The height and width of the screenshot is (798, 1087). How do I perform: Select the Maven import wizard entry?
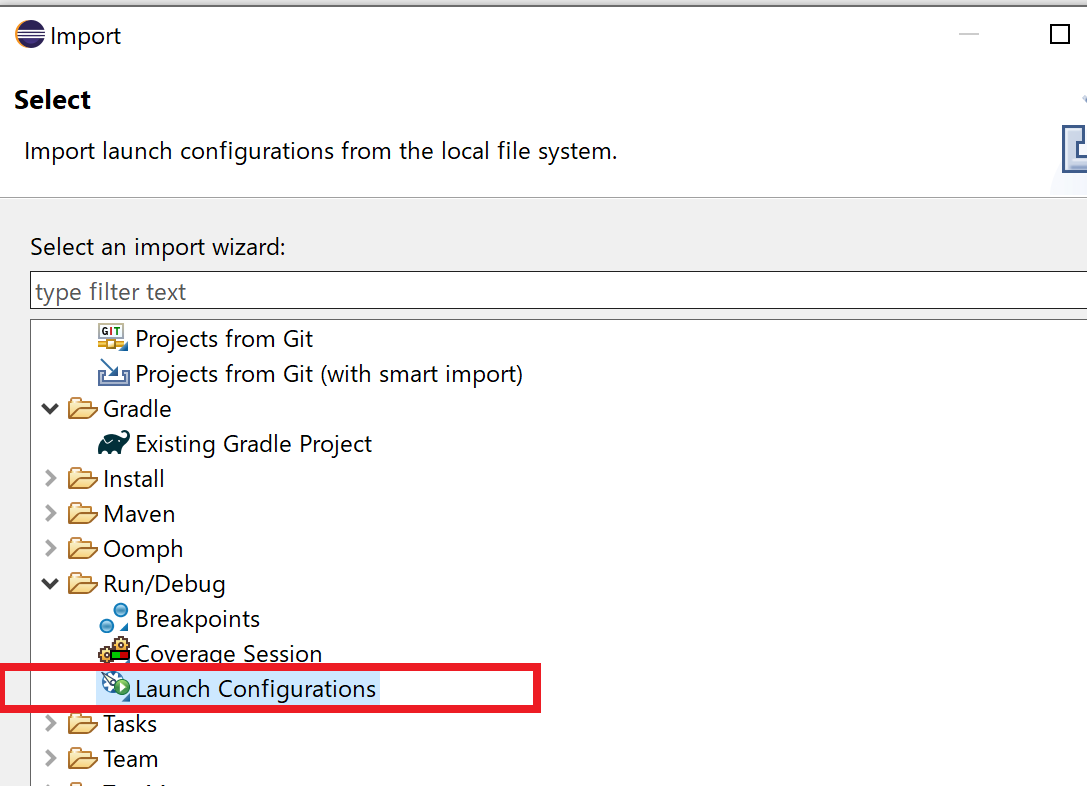[x=138, y=513]
